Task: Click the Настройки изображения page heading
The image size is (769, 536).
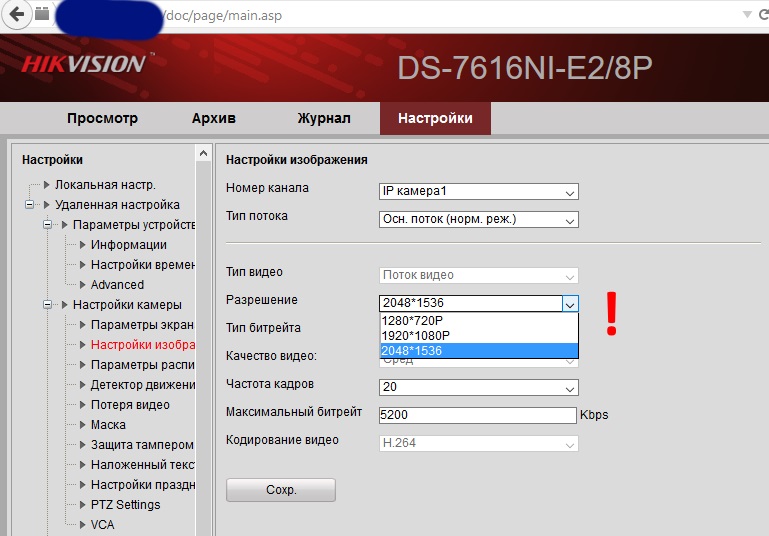Action: click(x=297, y=160)
